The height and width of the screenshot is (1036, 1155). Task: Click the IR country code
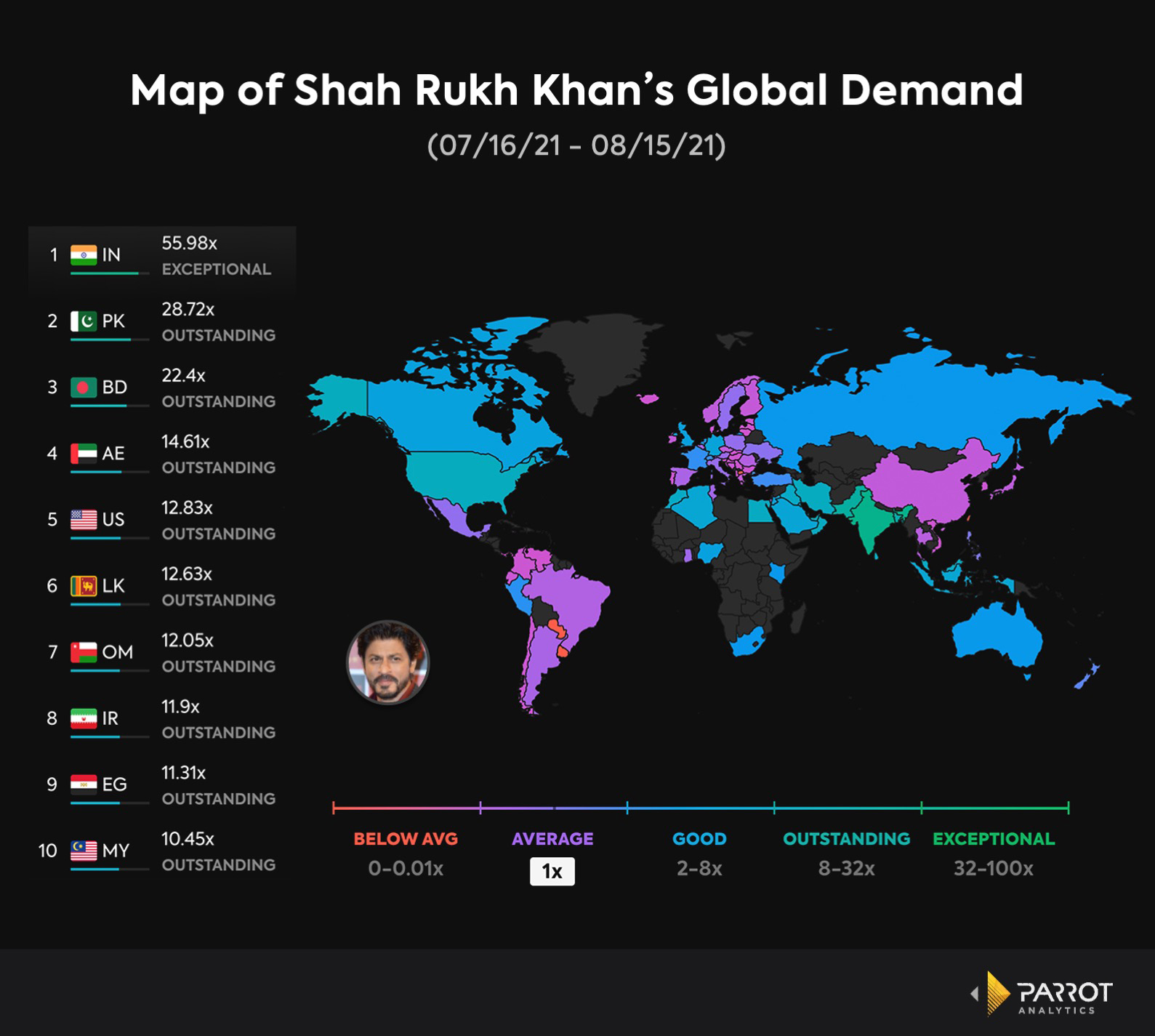110,718
